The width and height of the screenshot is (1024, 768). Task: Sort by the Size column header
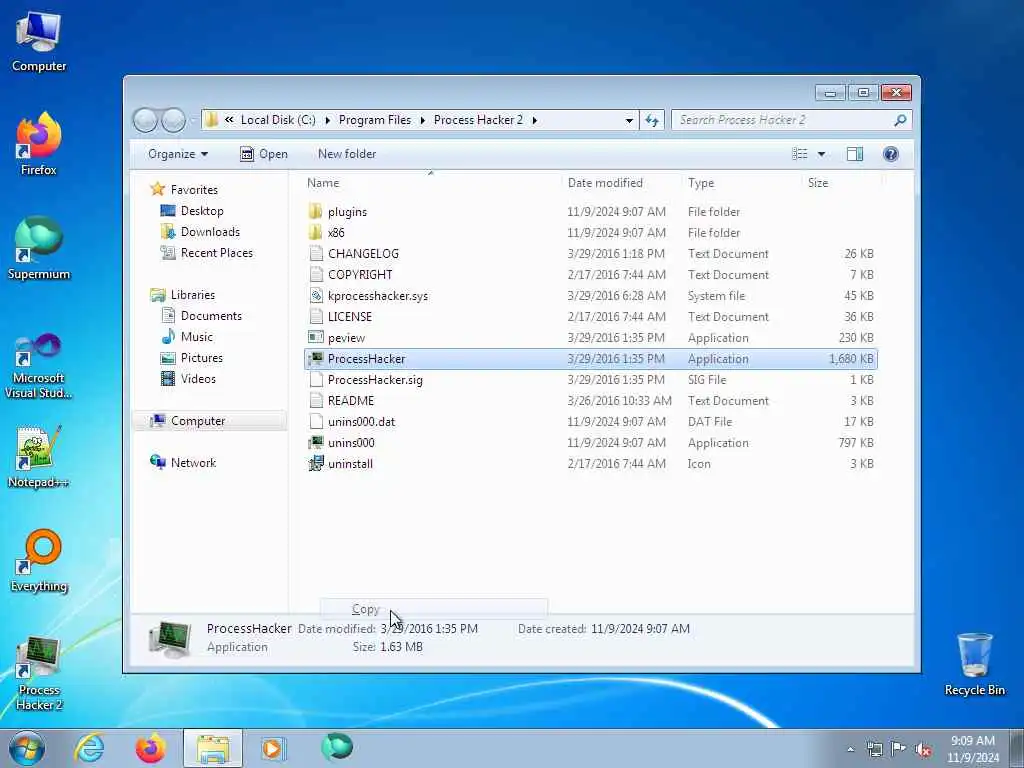pos(841,183)
